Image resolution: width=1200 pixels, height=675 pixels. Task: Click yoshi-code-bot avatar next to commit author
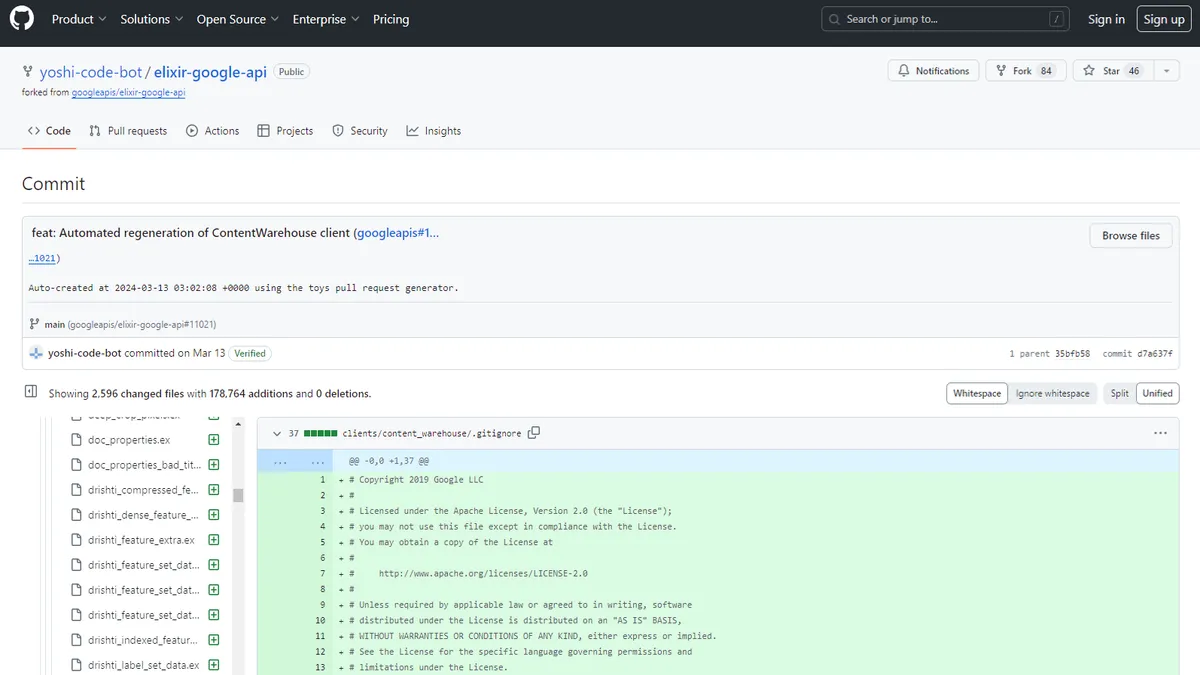click(x=37, y=353)
